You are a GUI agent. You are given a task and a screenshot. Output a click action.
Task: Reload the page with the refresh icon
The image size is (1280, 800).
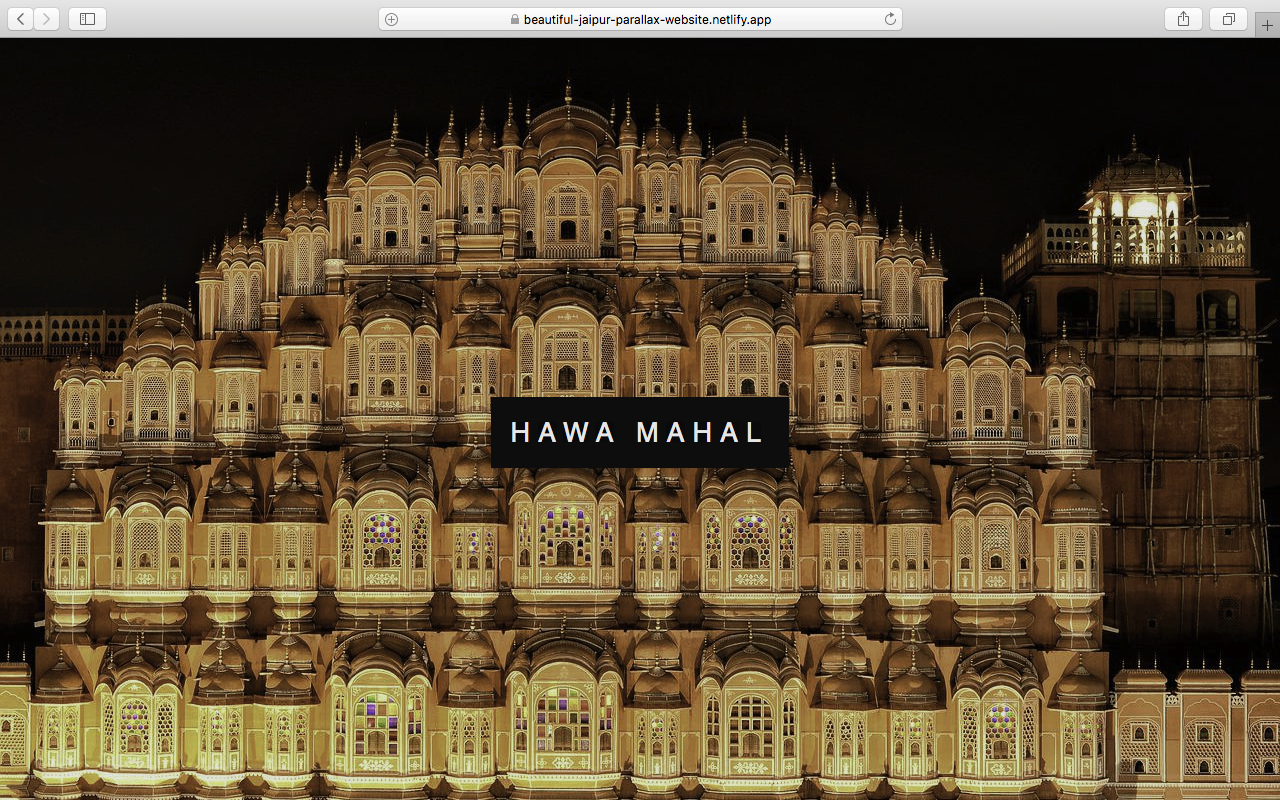[889, 19]
